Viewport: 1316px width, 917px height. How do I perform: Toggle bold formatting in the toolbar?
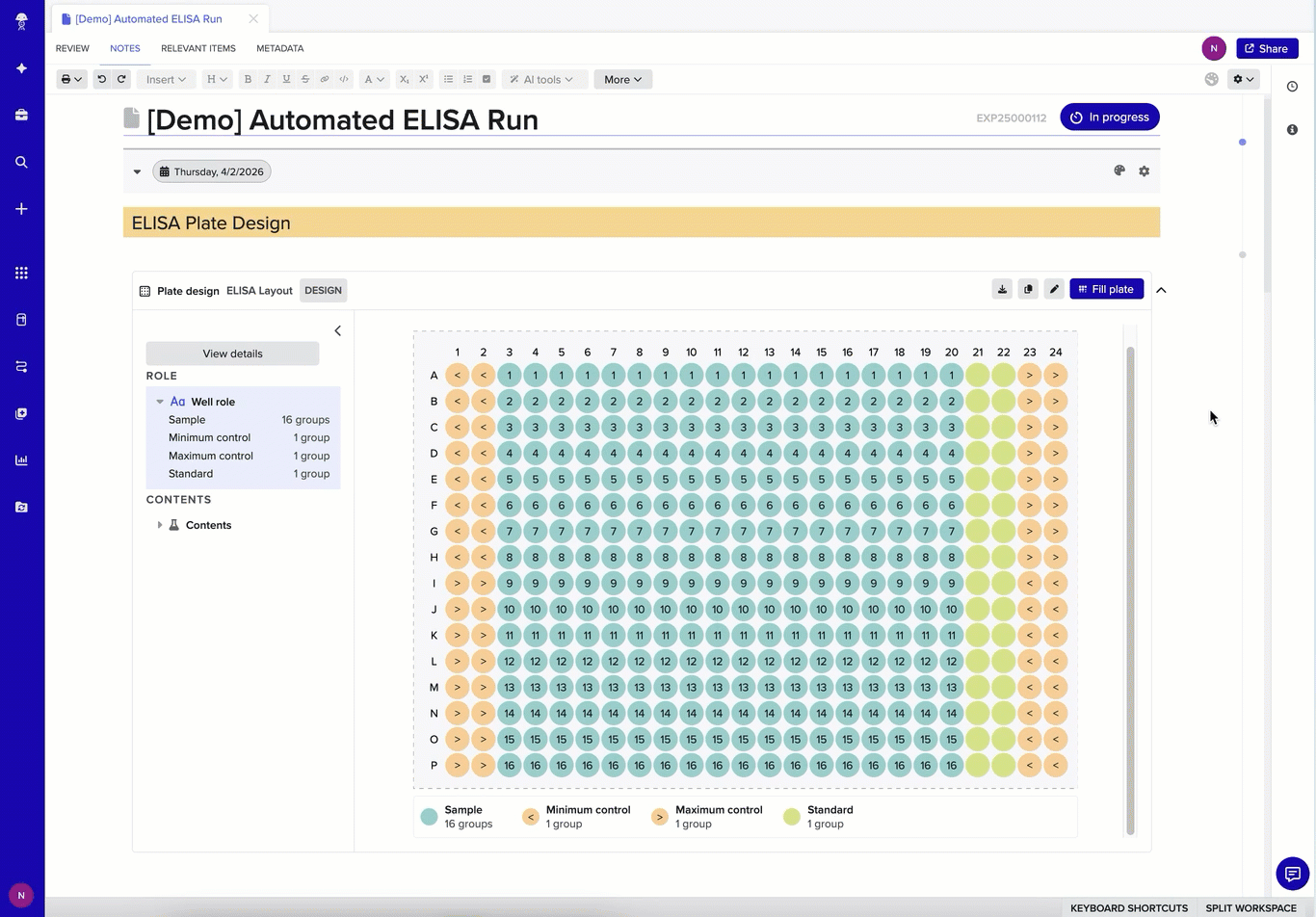248,79
